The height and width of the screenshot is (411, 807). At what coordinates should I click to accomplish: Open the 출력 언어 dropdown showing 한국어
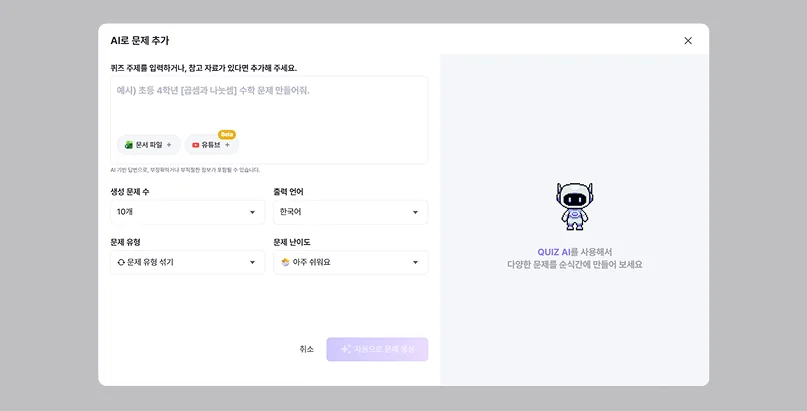pos(350,212)
